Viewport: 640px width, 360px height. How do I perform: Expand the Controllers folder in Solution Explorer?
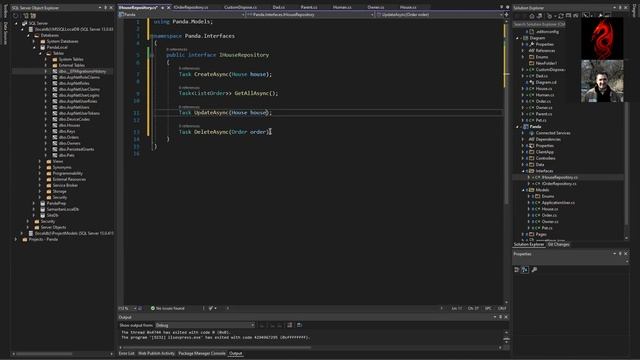523,158
